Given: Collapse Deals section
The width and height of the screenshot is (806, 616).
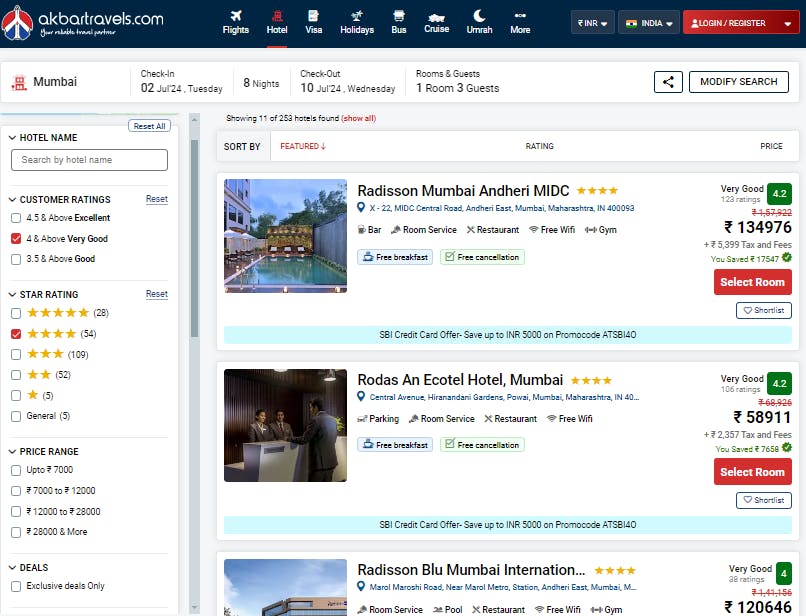Looking at the screenshot, I should pyautogui.click(x=12, y=568).
